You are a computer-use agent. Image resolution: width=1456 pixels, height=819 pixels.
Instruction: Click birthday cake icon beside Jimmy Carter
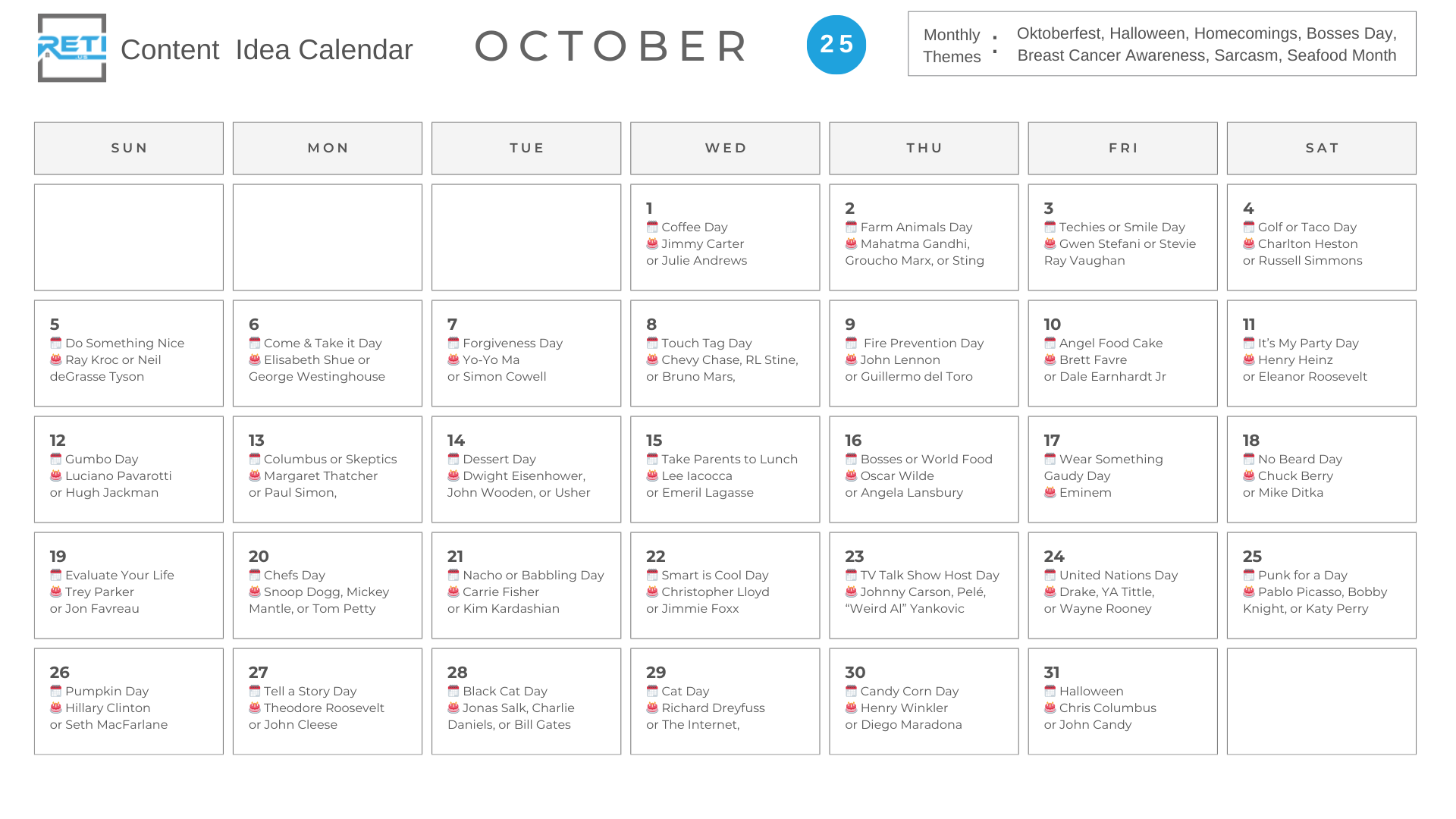pyautogui.click(x=652, y=243)
